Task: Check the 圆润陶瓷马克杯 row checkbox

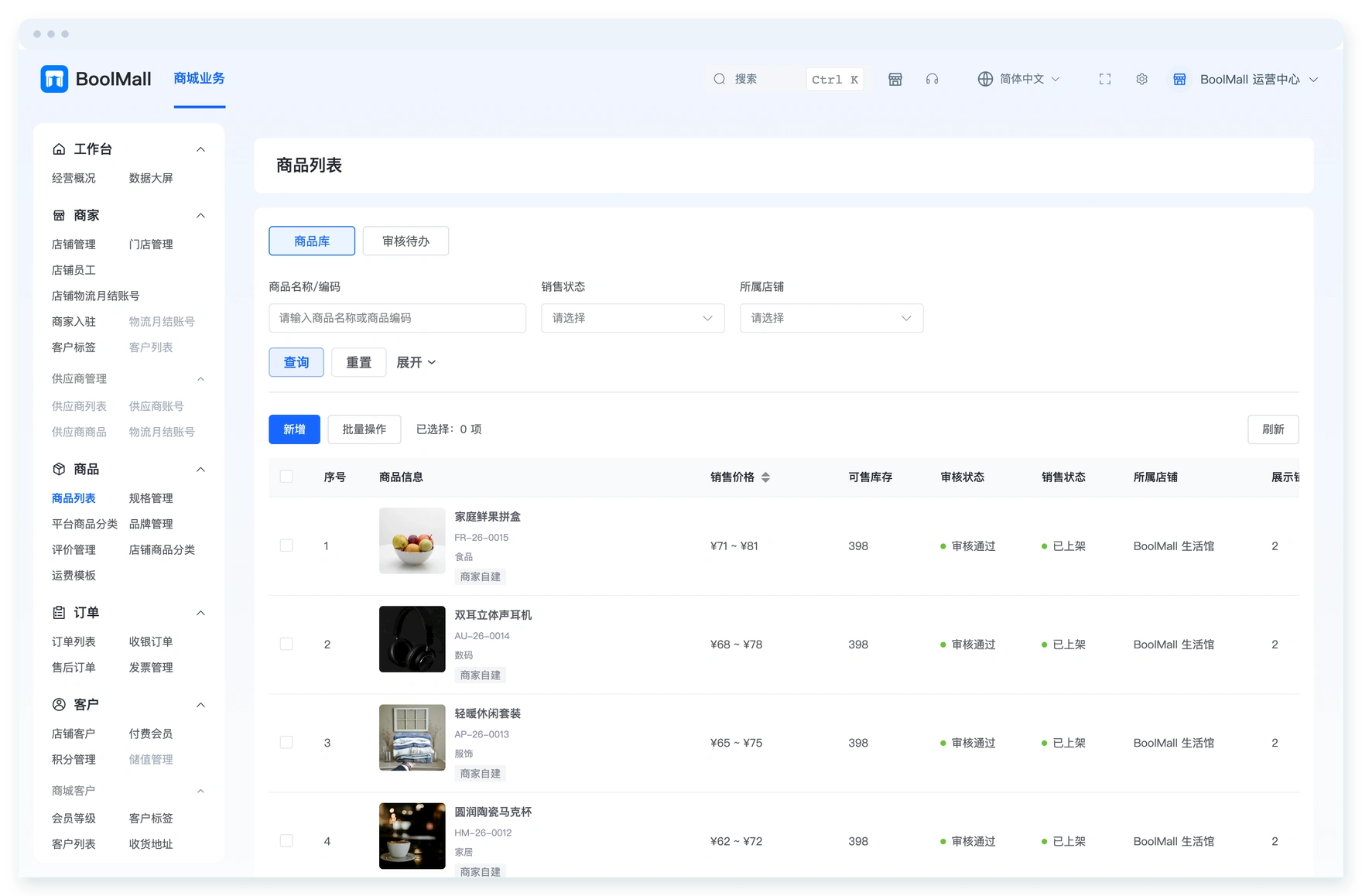Action: [x=286, y=840]
